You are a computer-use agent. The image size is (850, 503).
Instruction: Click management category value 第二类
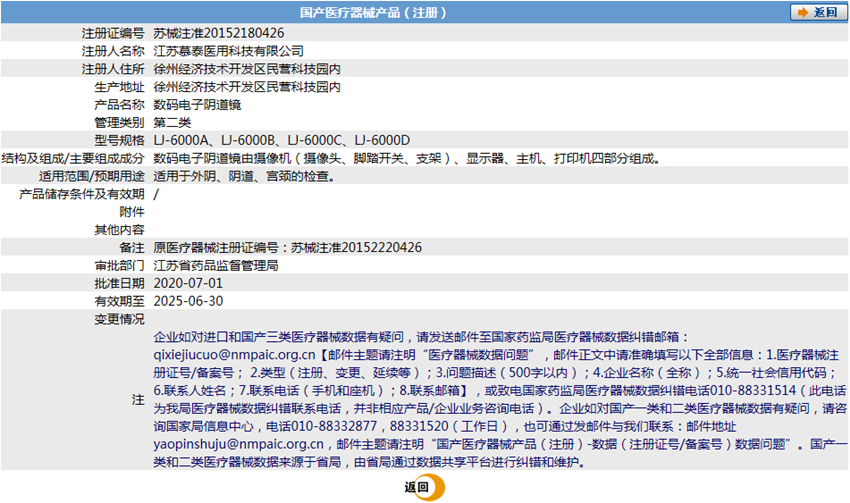pyautogui.click(x=172, y=122)
